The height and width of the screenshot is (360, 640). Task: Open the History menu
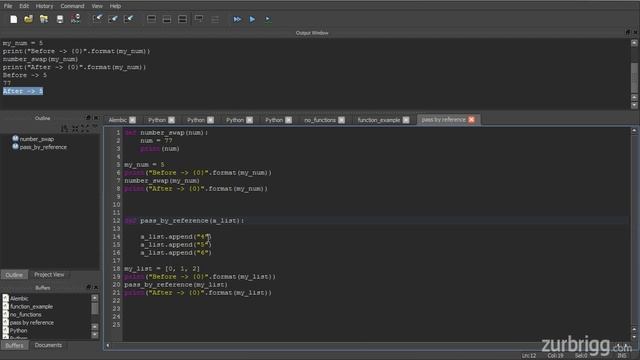coord(44,6)
